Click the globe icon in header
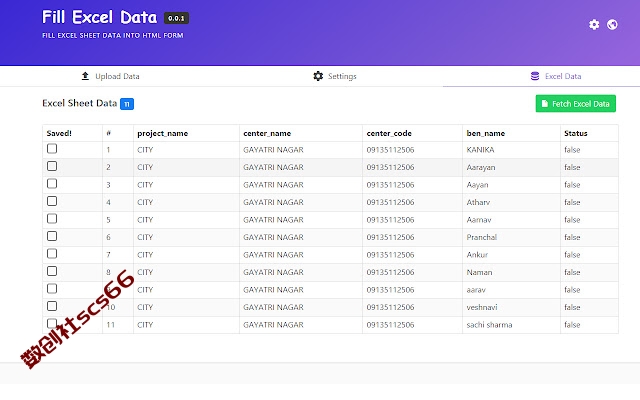 click(612, 24)
